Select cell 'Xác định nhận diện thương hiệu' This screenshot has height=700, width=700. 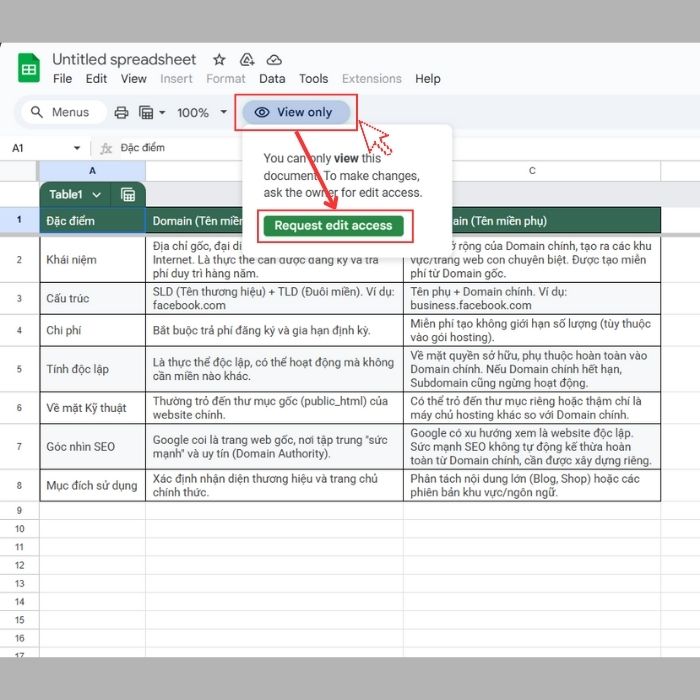point(274,485)
